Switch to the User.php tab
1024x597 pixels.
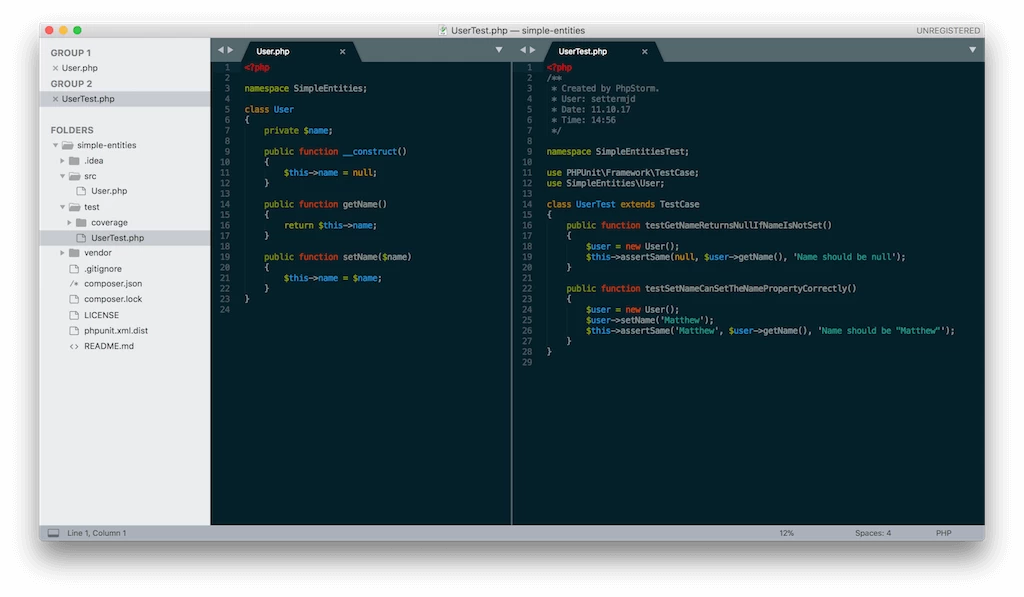pos(273,51)
